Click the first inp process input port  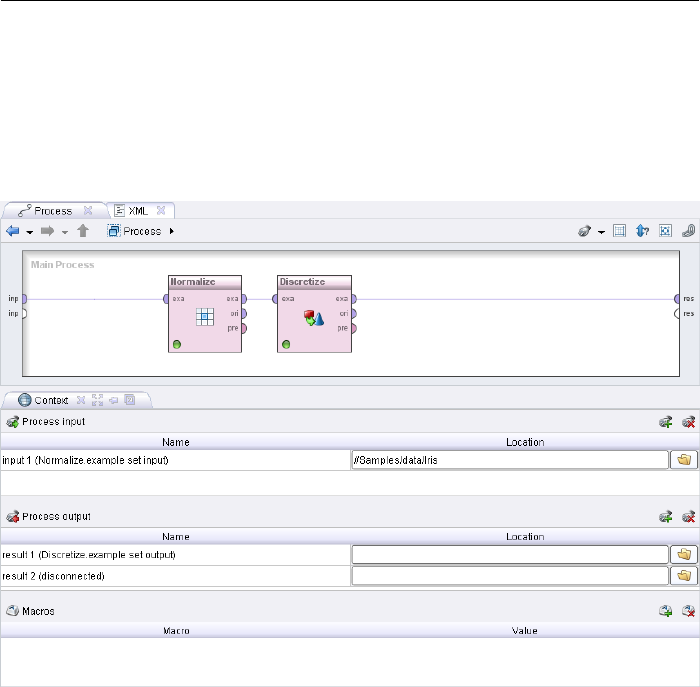coord(25,299)
